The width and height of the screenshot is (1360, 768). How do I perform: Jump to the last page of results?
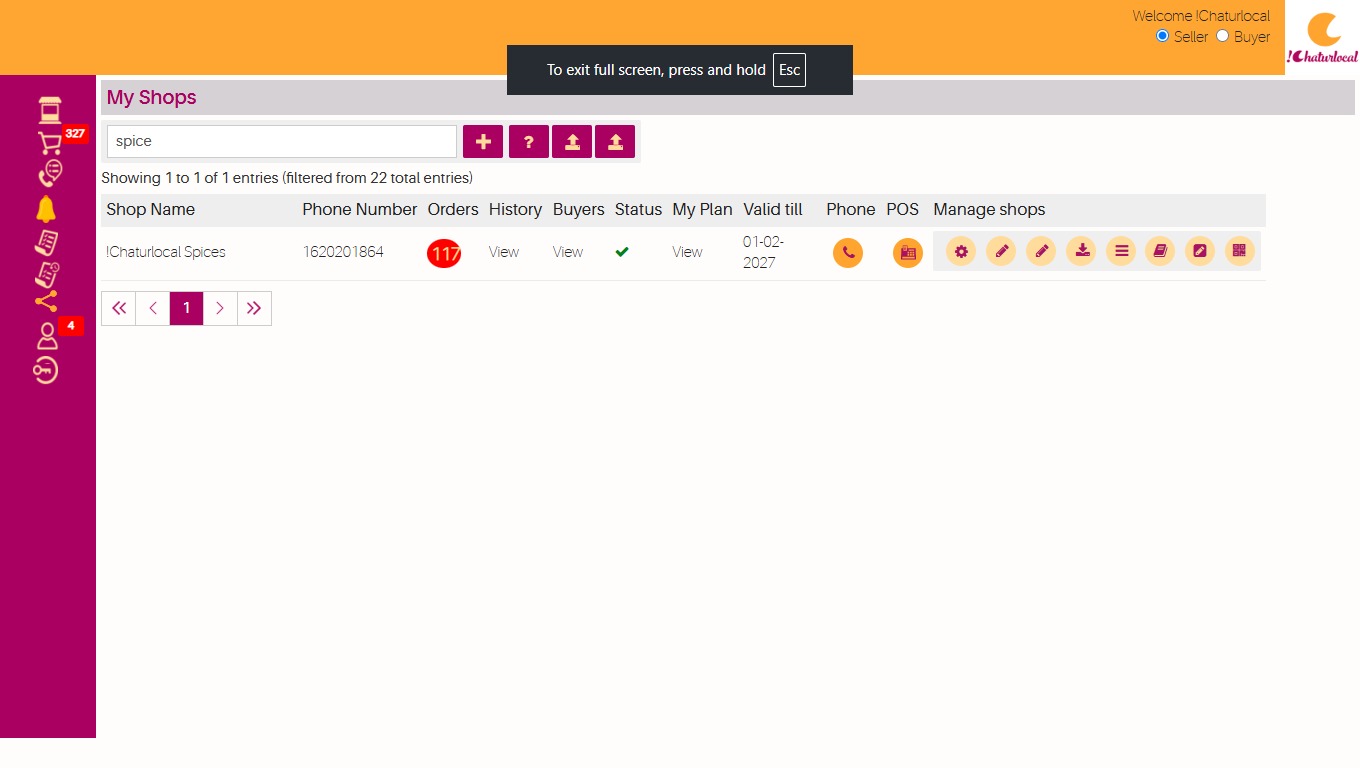[254, 308]
